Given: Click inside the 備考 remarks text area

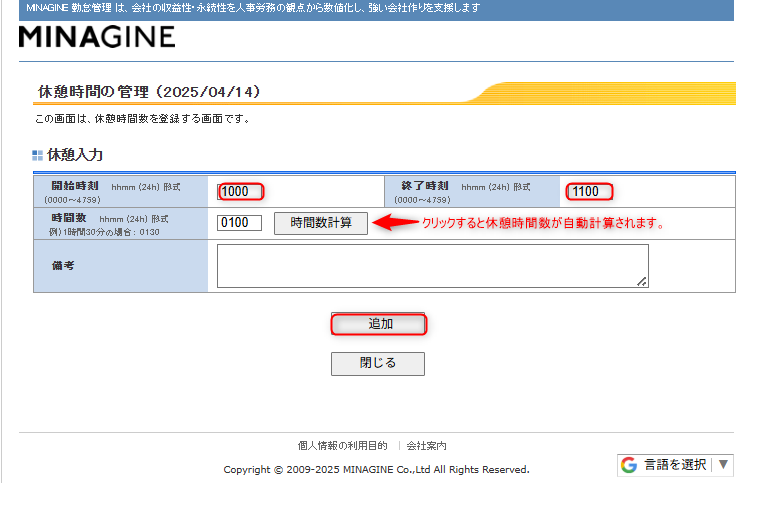Looking at the screenshot, I should (x=432, y=266).
